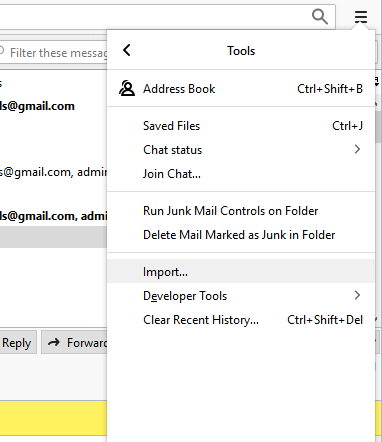Screen dimensions: 382x442
Task: Open Clear Recent History...
Action: [241, 320]
